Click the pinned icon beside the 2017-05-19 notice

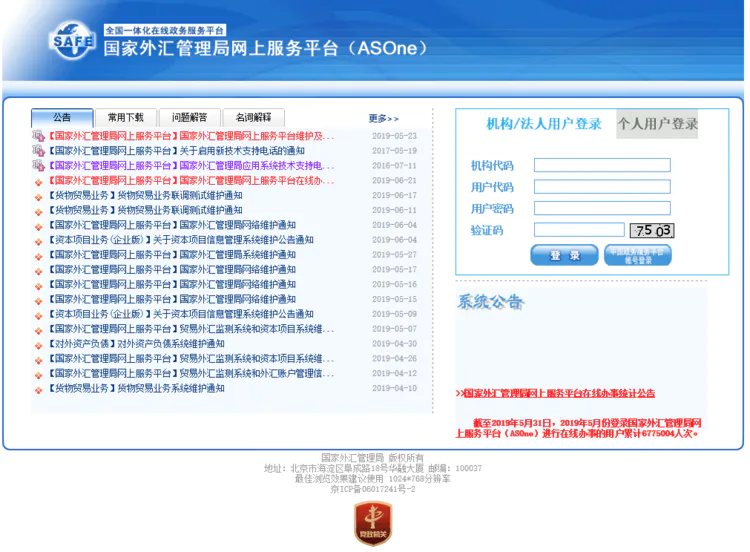(38, 151)
